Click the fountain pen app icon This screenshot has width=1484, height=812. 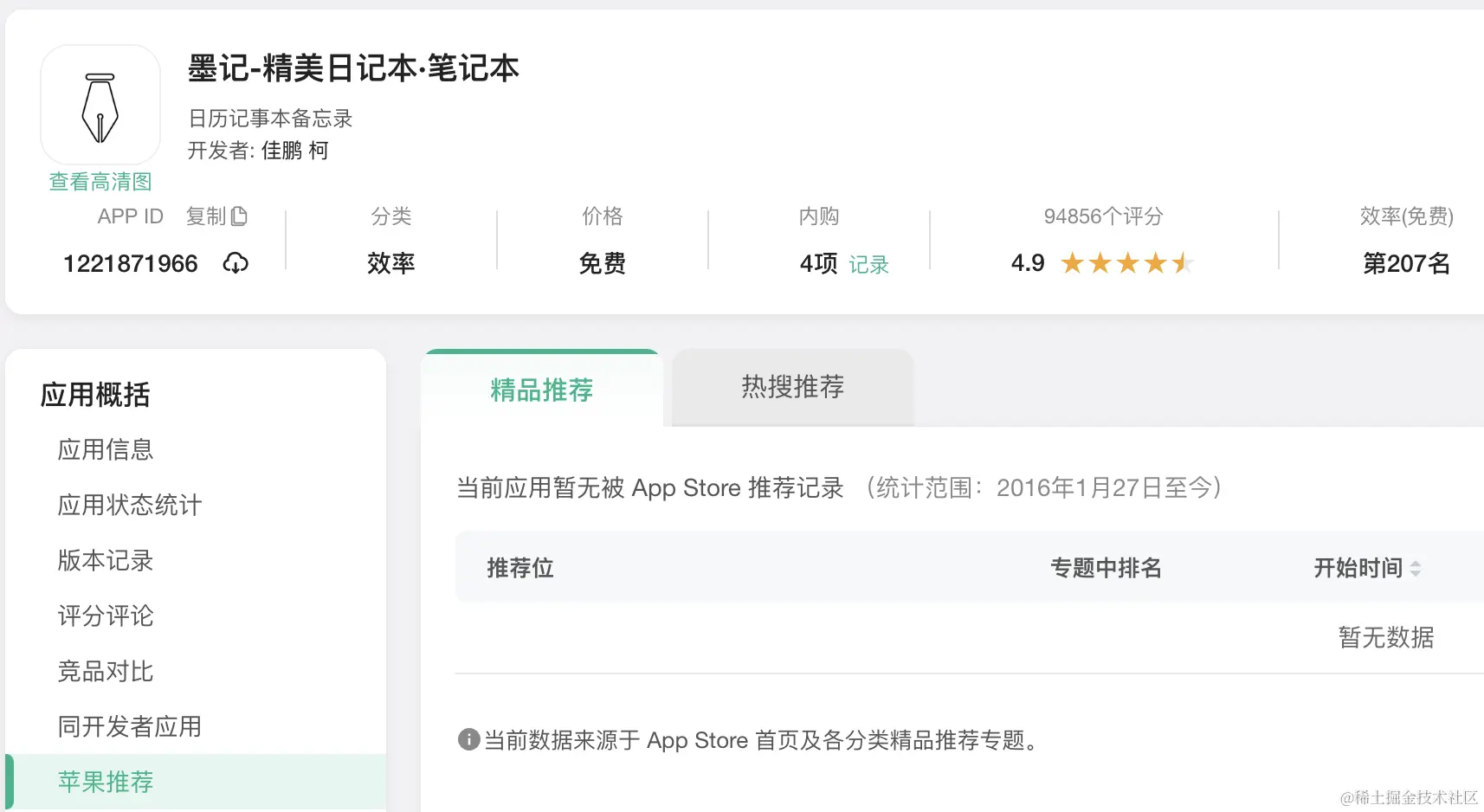100,105
